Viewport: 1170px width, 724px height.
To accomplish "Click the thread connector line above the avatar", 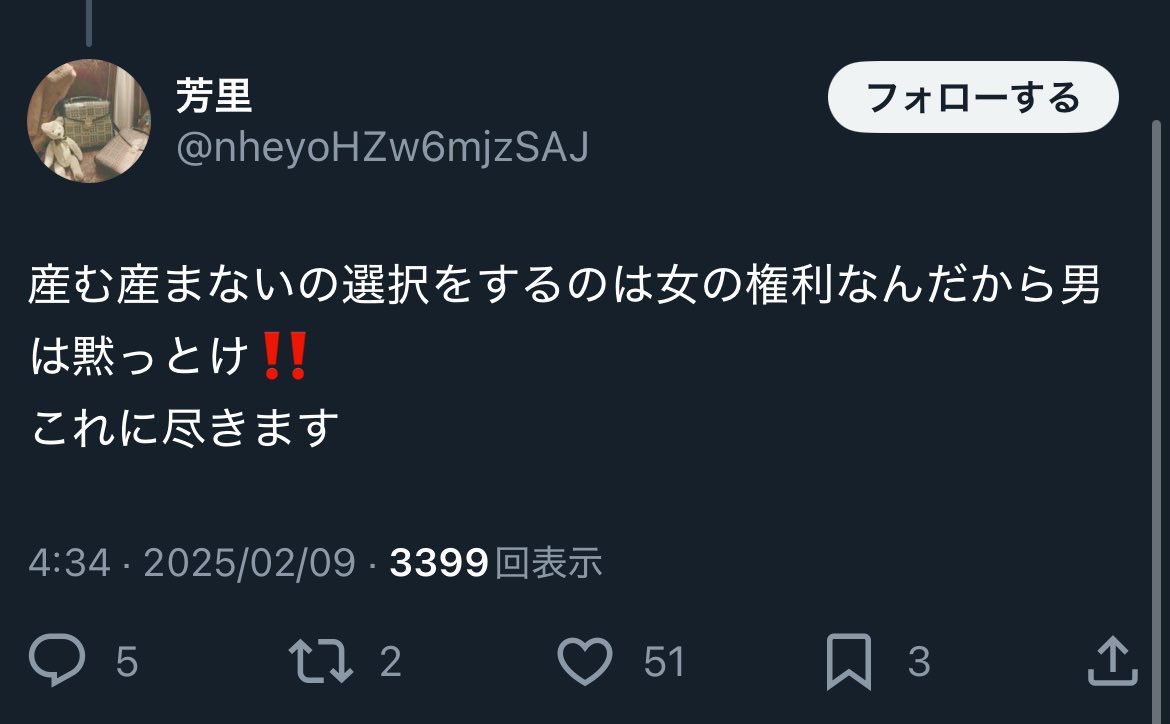I will point(89,22).
